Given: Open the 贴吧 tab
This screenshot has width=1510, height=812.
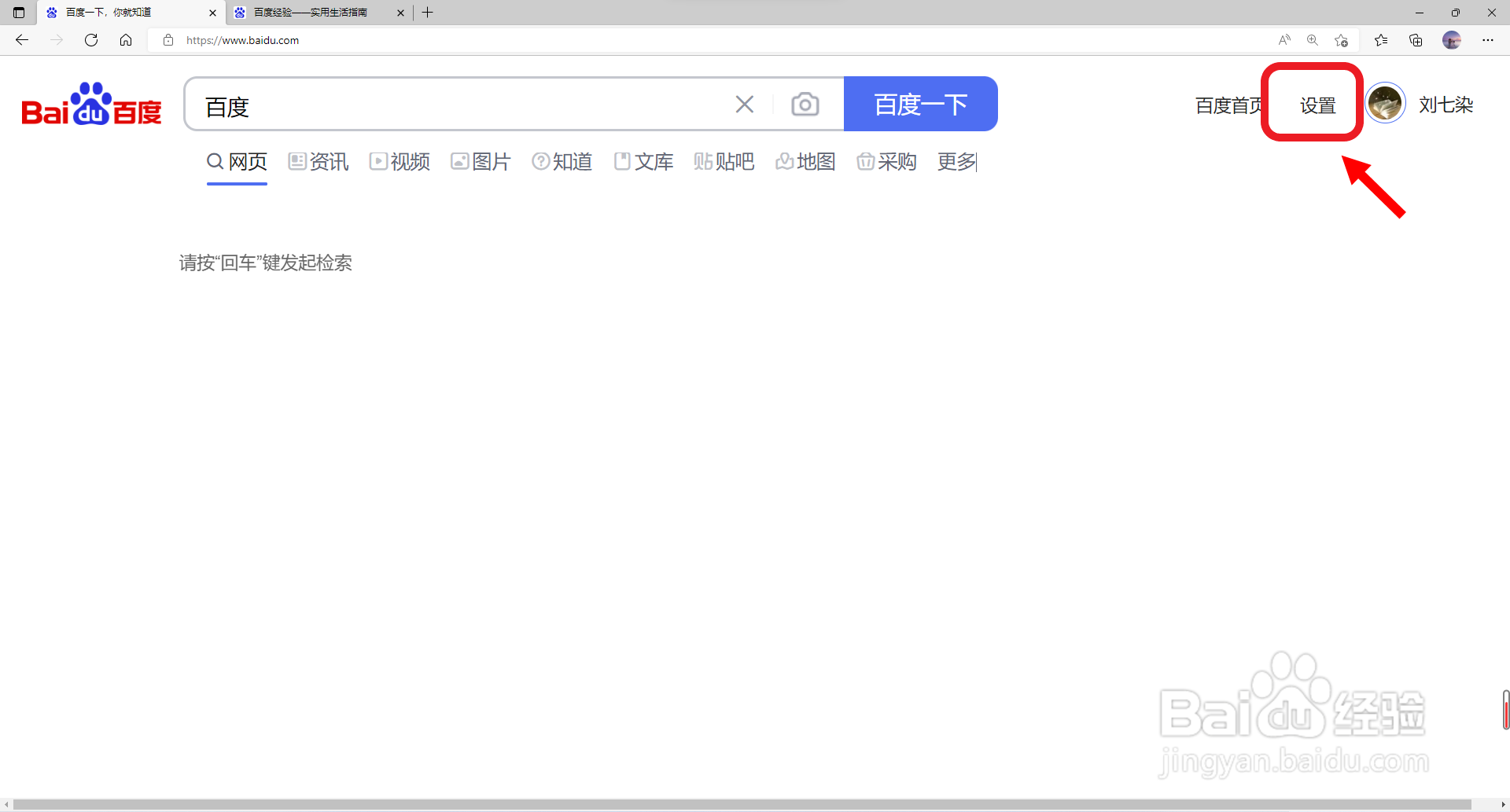Looking at the screenshot, I should 724,162.
